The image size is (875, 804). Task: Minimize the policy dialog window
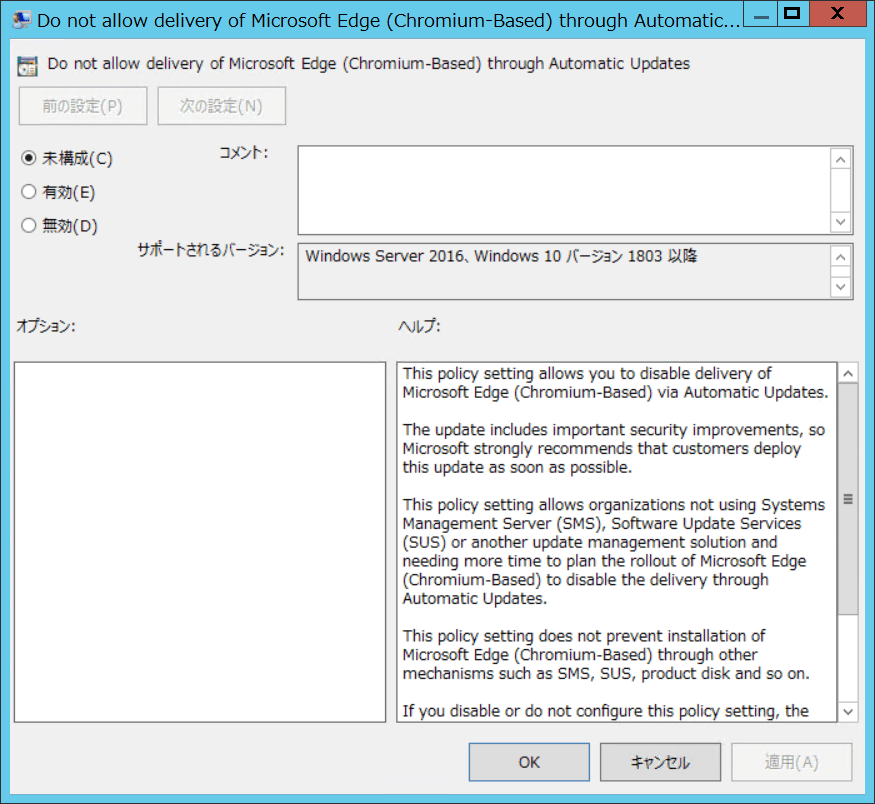click(x=761, y=14)
